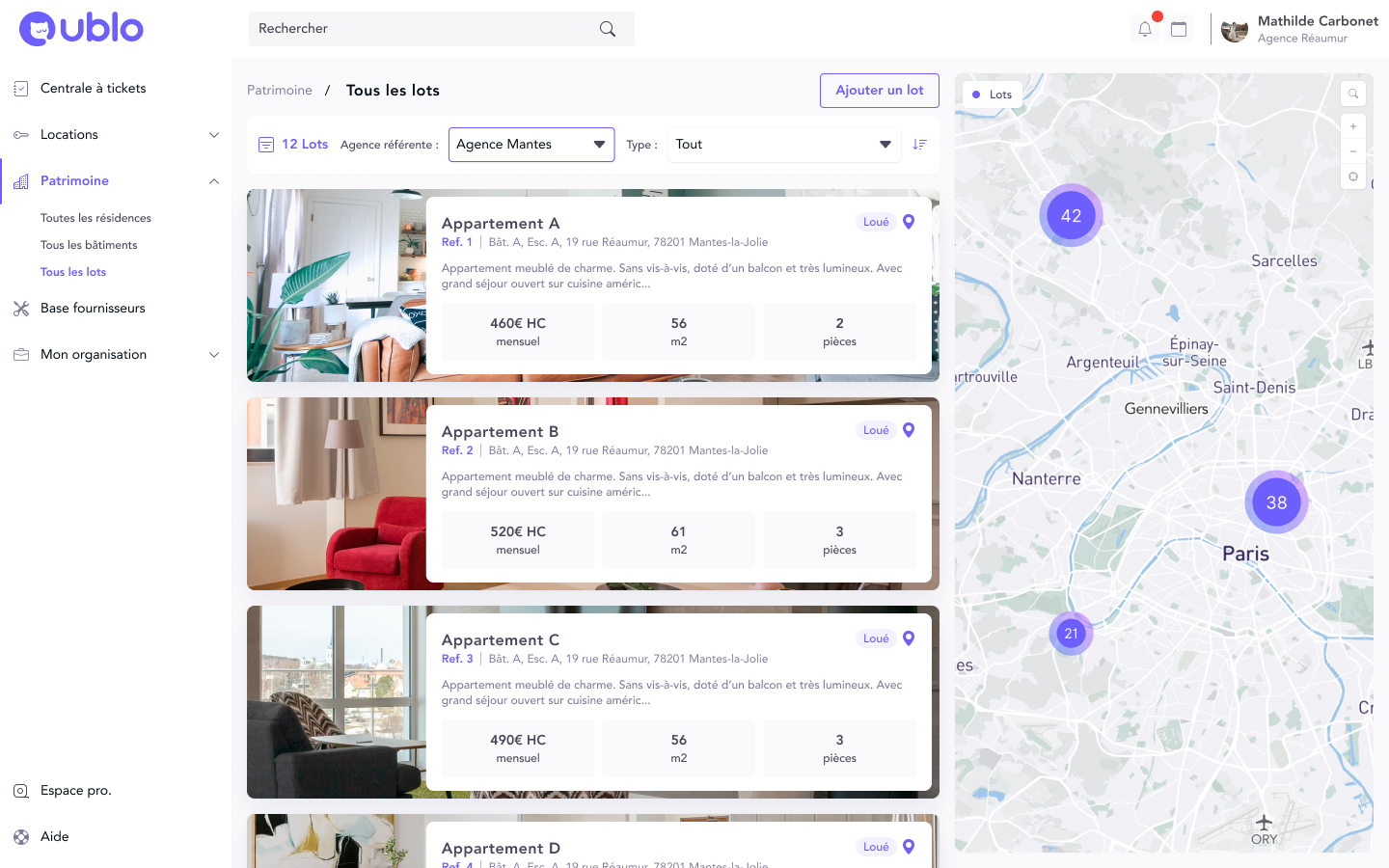This screenshot has width=1389, height=868.
Task: Open the Ref. 3 link of Appartement C
Action: tap(456, 658)
